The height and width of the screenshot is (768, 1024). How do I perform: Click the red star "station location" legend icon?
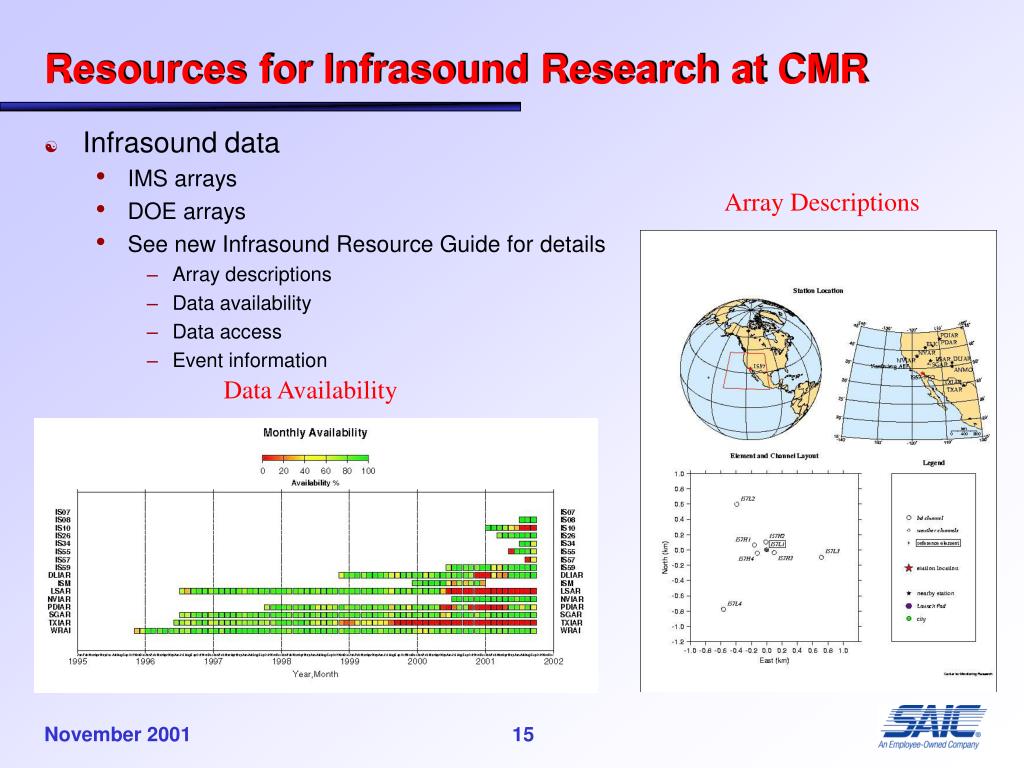(908, 568)
